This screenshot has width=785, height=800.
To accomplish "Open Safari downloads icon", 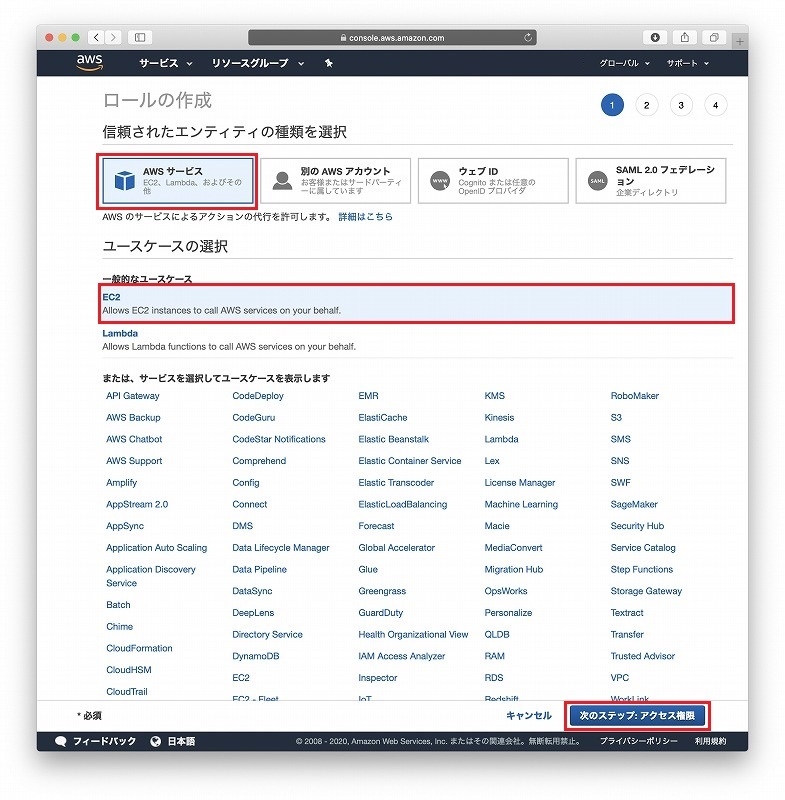I will pos(655,37).
